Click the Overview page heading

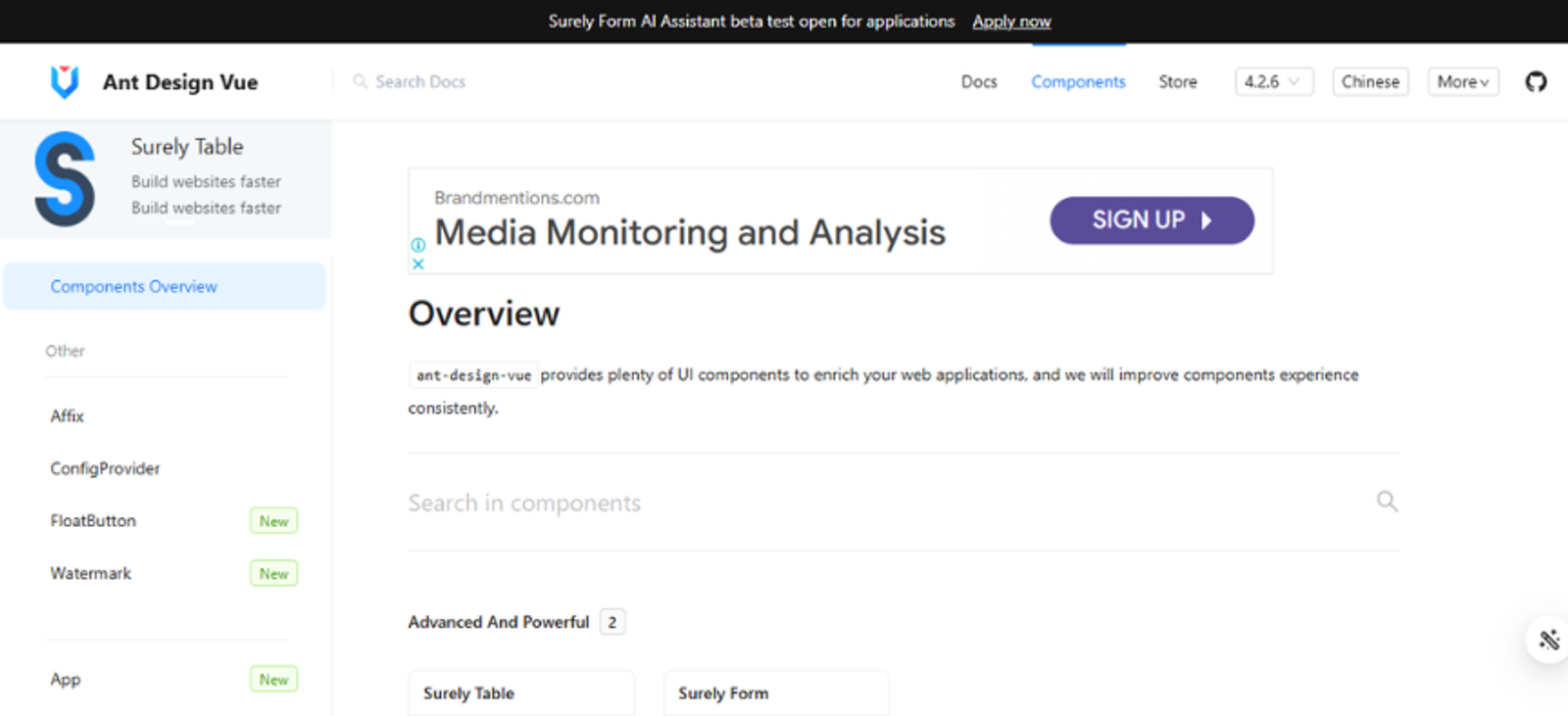click(x=484, y=313)
